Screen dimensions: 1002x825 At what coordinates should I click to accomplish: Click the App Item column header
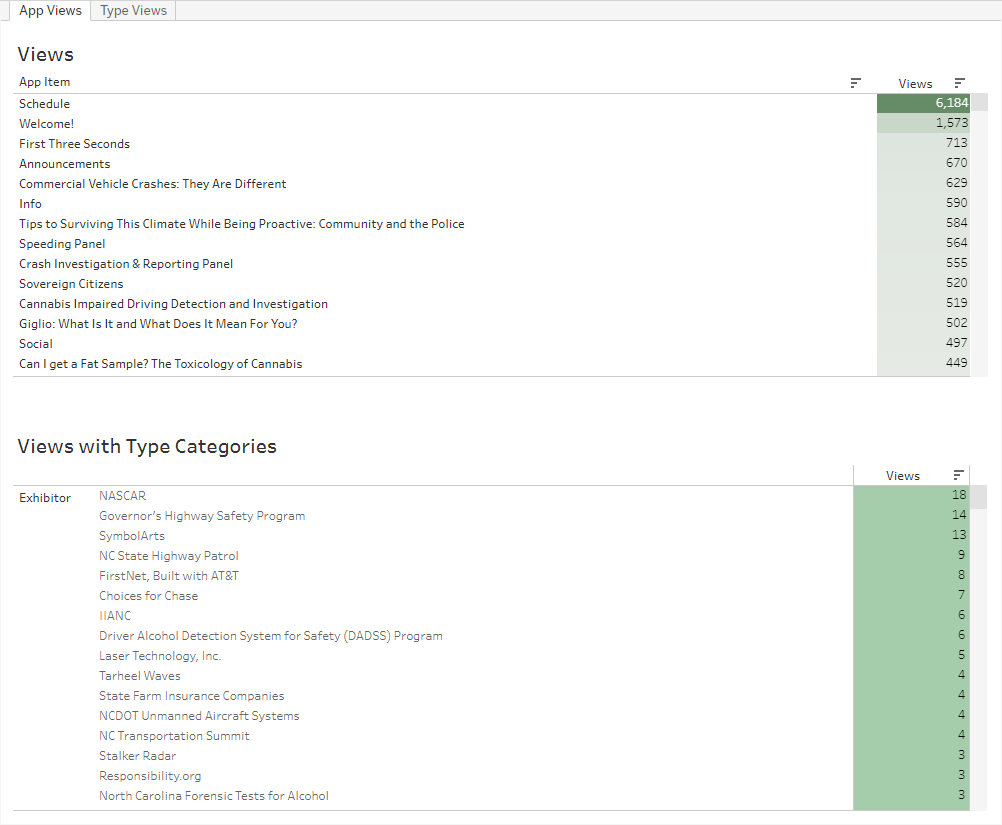point(45,82)
